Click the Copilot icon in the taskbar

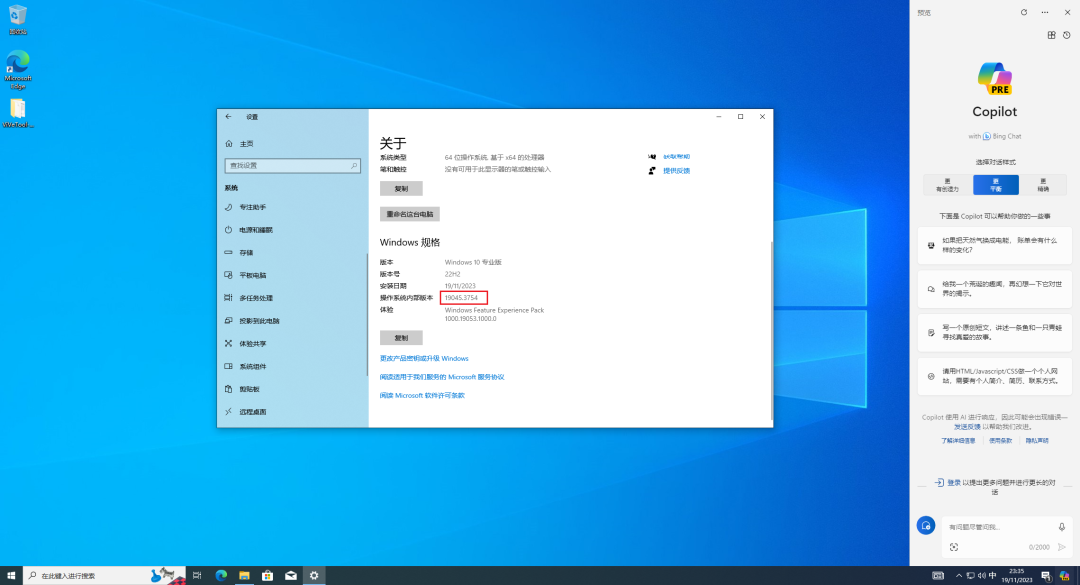[1065, 575]
